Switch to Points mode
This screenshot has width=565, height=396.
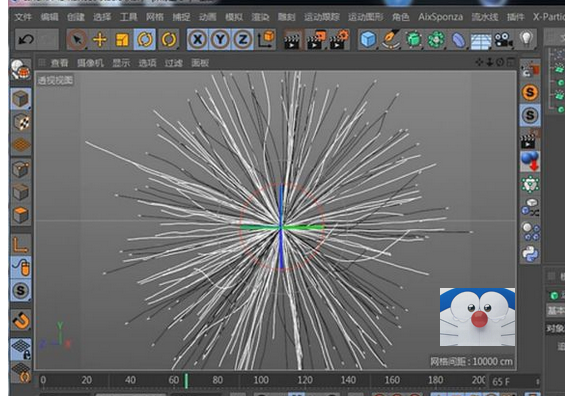coord(21,169)
